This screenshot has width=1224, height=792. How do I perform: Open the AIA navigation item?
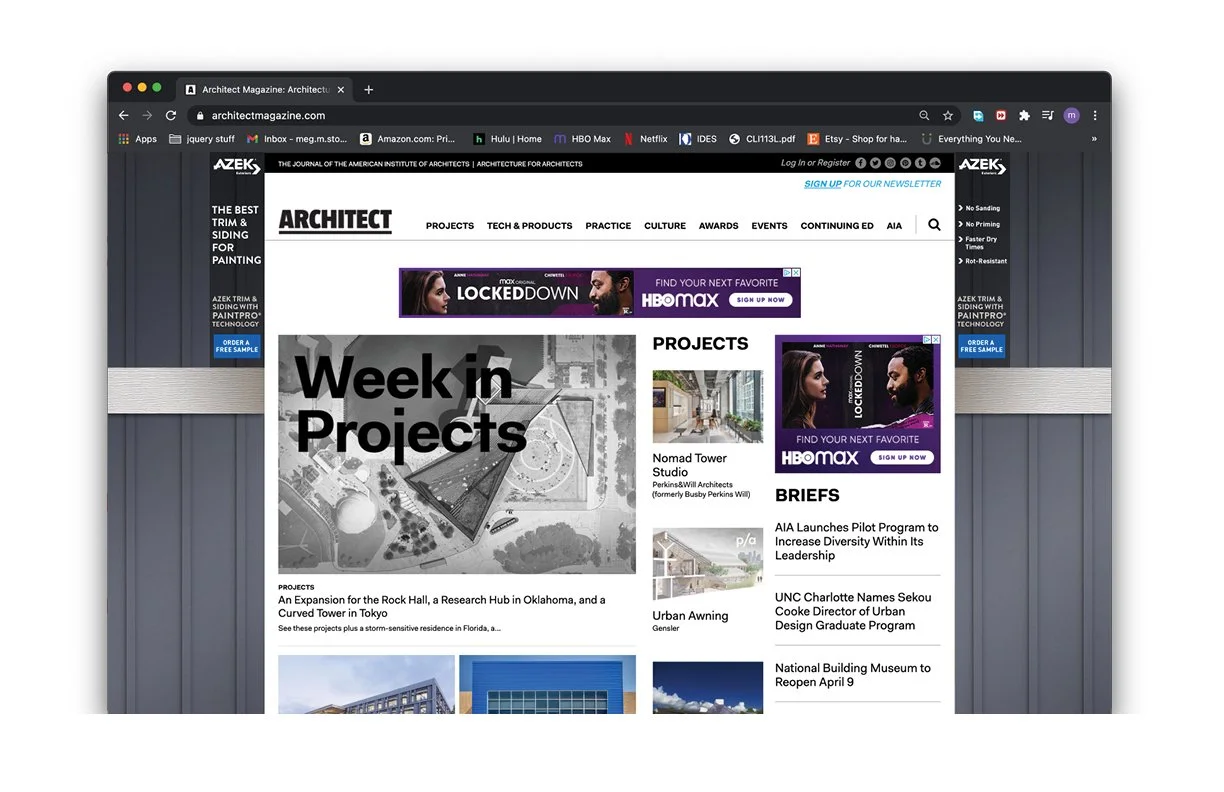[894, 226]
